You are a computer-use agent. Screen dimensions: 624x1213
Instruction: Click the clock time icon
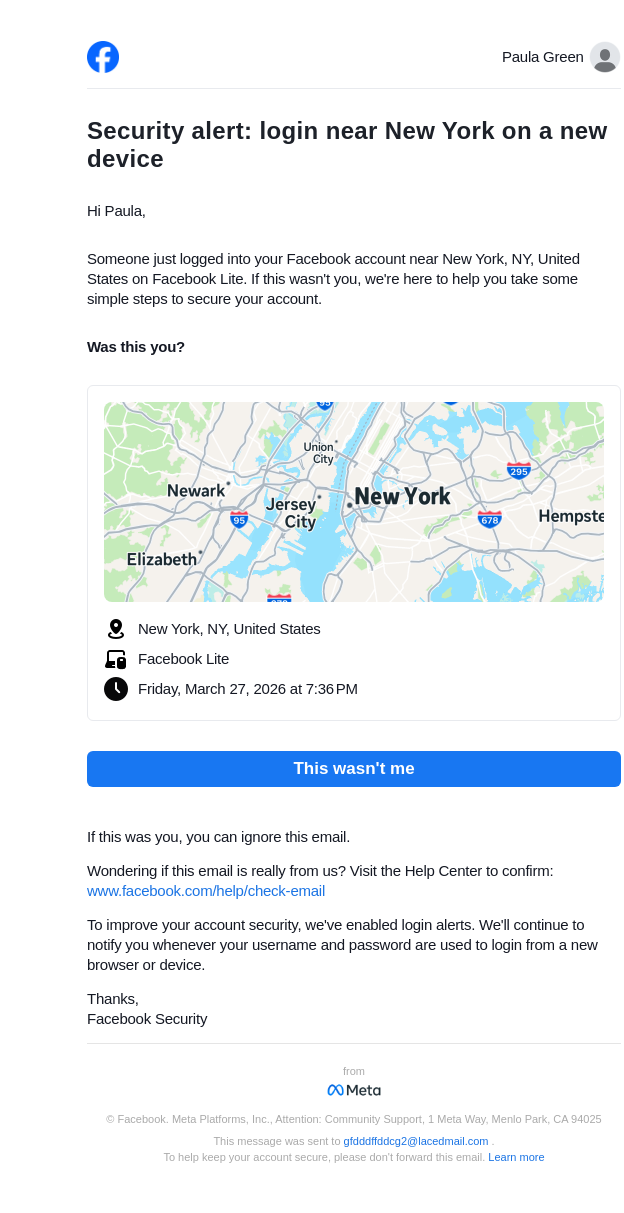click(116, 689)
